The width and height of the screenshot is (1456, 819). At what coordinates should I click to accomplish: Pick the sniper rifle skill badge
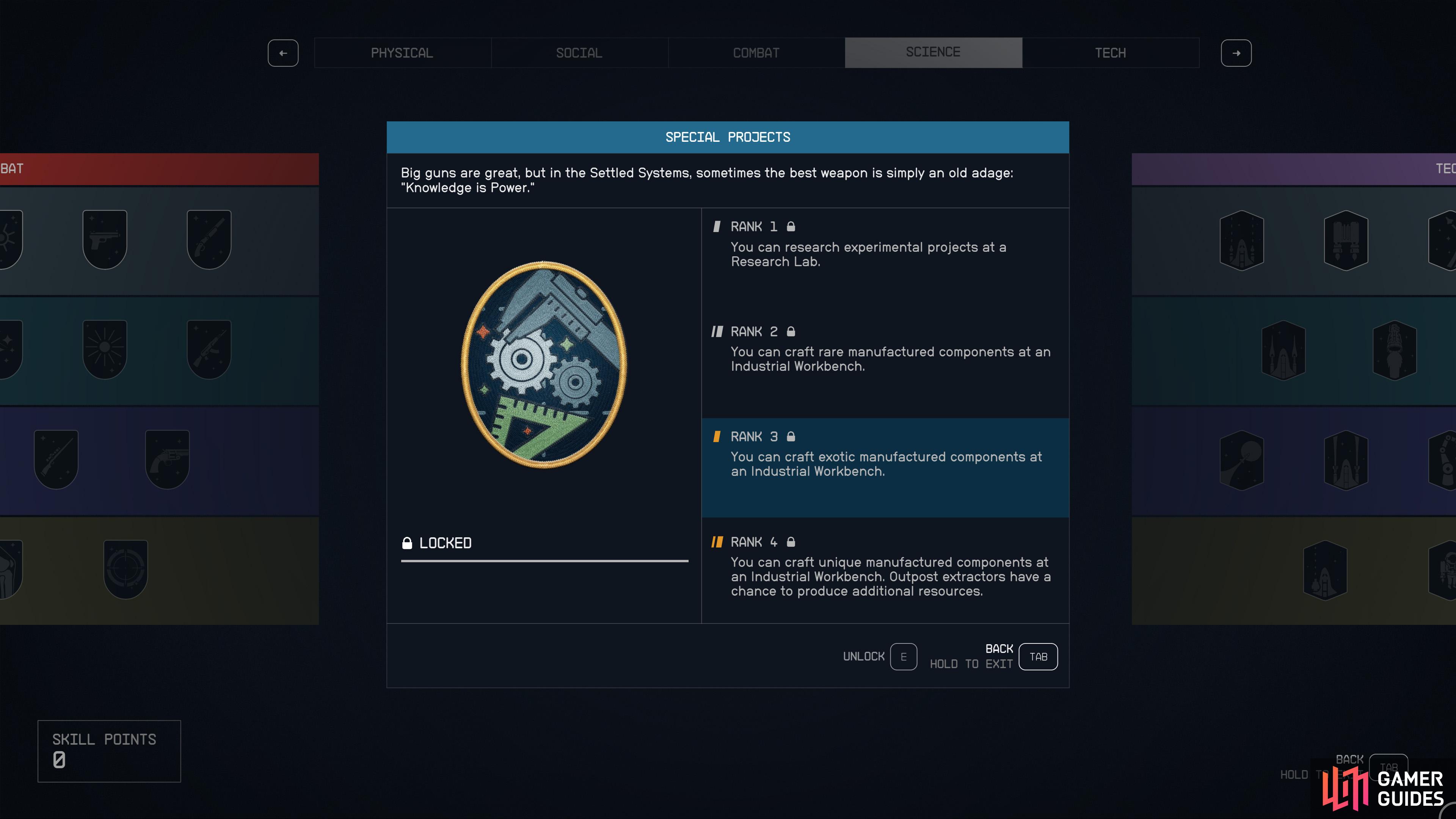[56, 459]
